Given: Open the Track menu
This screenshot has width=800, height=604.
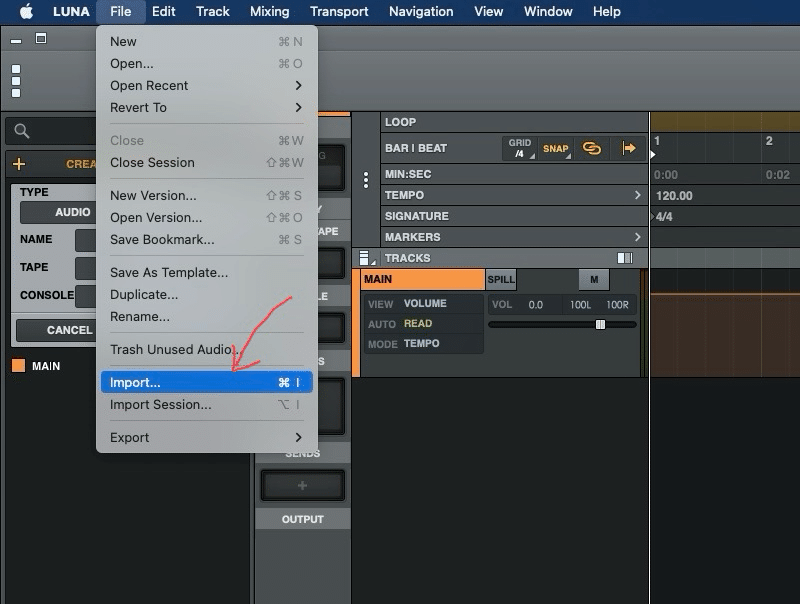Looking at the screenshot, I should pyautogui.click(x=213, y=11).
